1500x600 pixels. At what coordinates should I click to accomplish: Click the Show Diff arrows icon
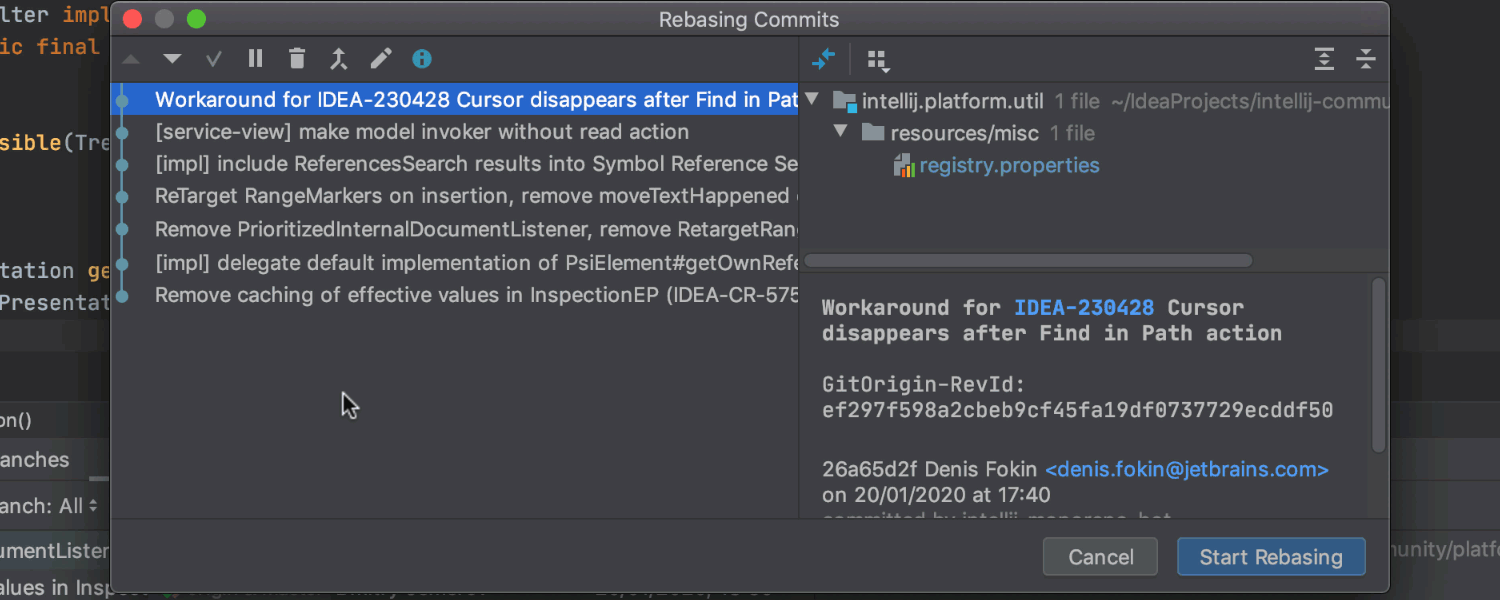coord(823,59)
